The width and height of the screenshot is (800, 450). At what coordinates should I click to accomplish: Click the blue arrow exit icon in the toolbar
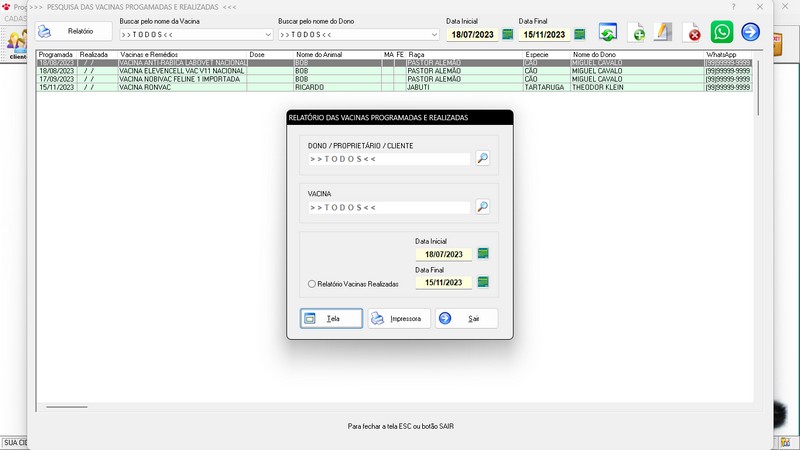(750, 32)
